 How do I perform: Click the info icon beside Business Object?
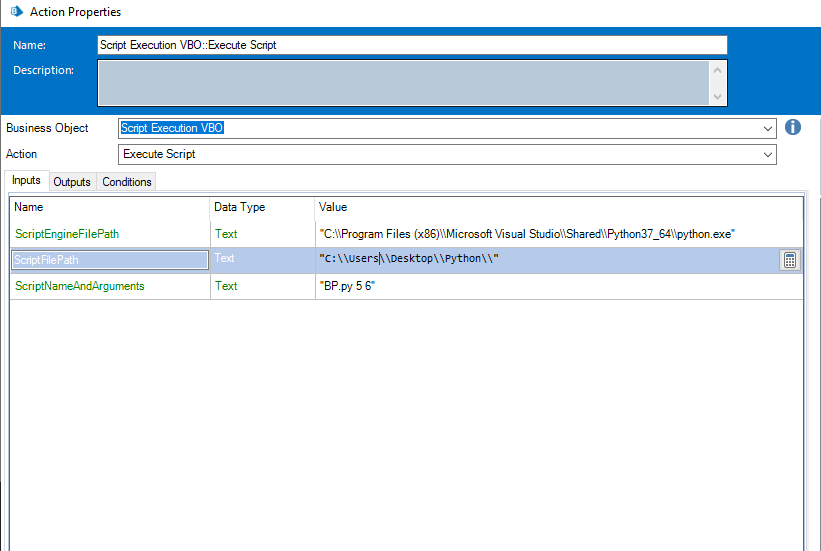tap(793, 128)
